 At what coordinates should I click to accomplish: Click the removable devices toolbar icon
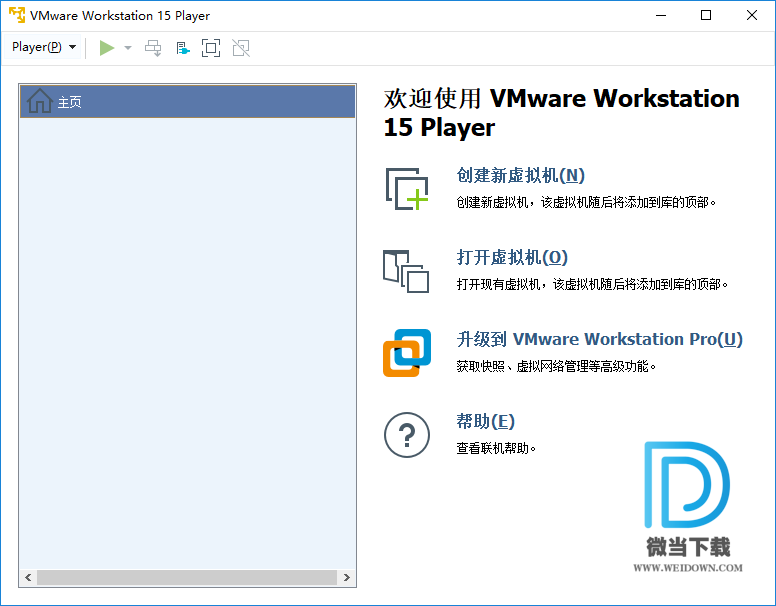point(183,48)
